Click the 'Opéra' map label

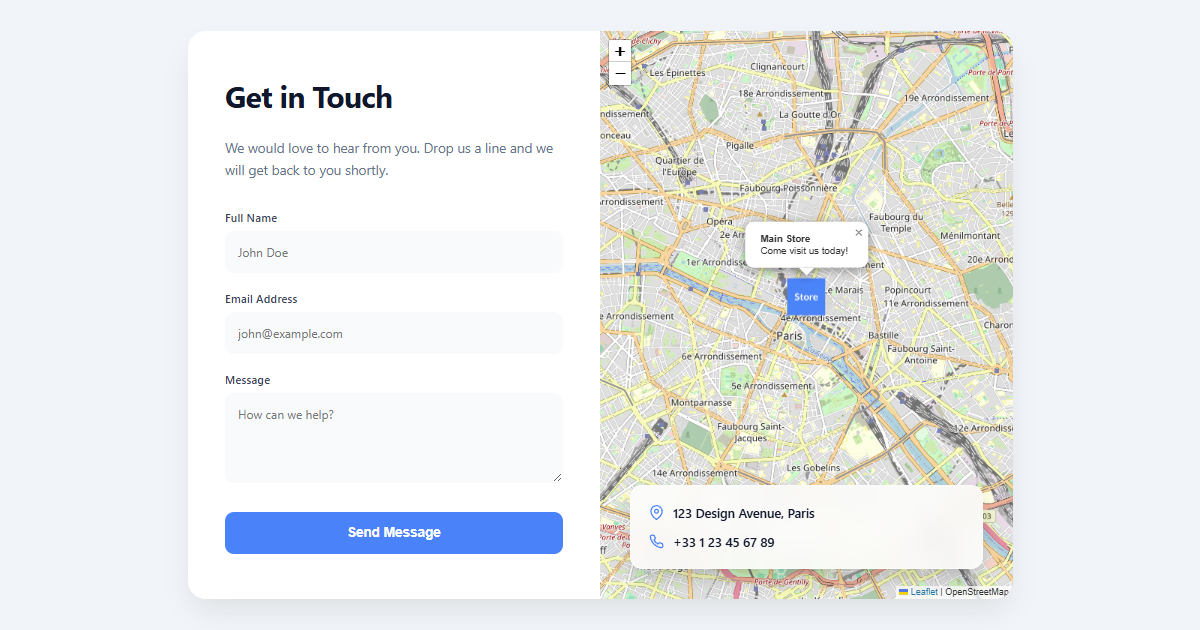pyautogui.click(x=719, y=221)
